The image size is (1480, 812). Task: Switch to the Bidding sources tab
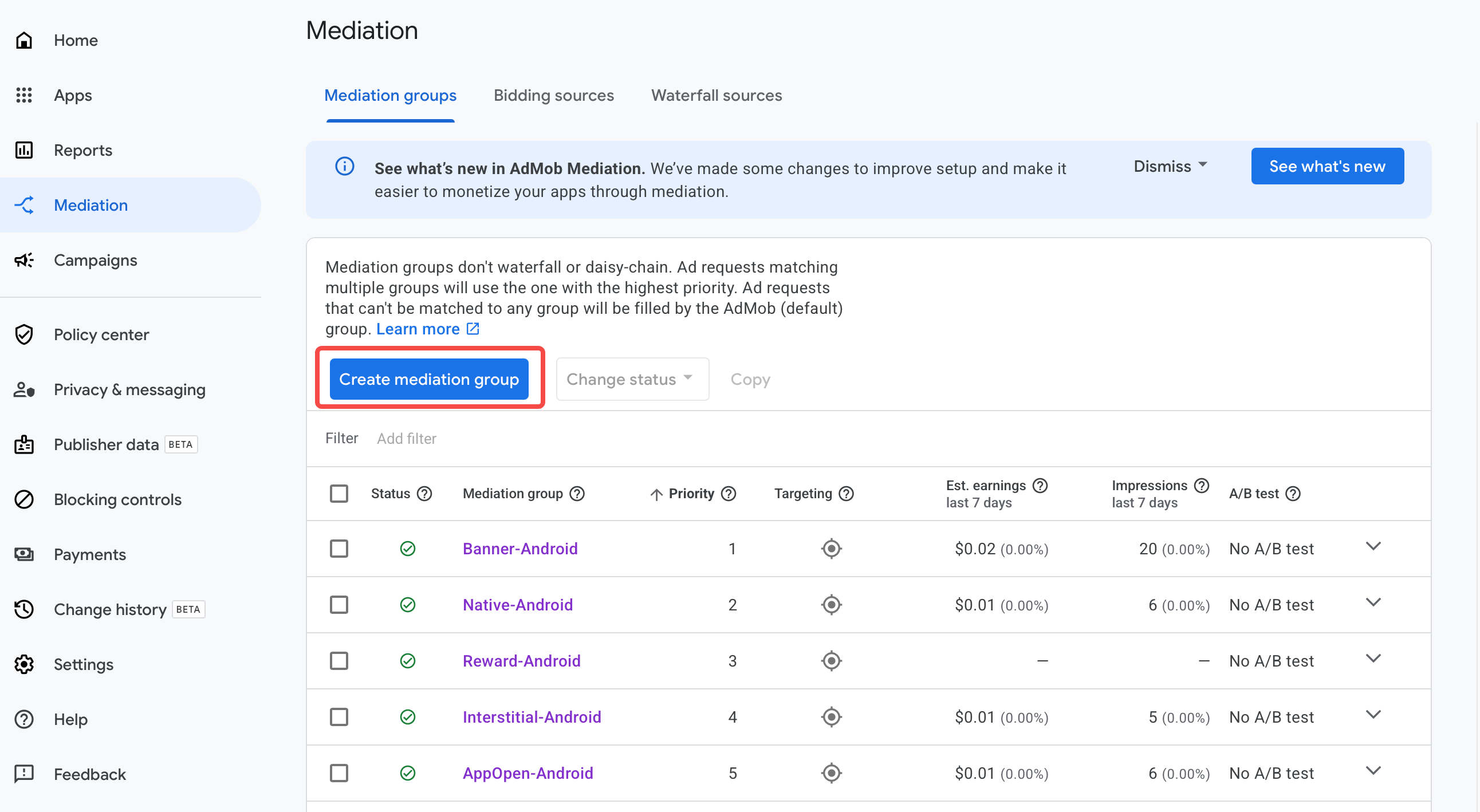[553, 95]
